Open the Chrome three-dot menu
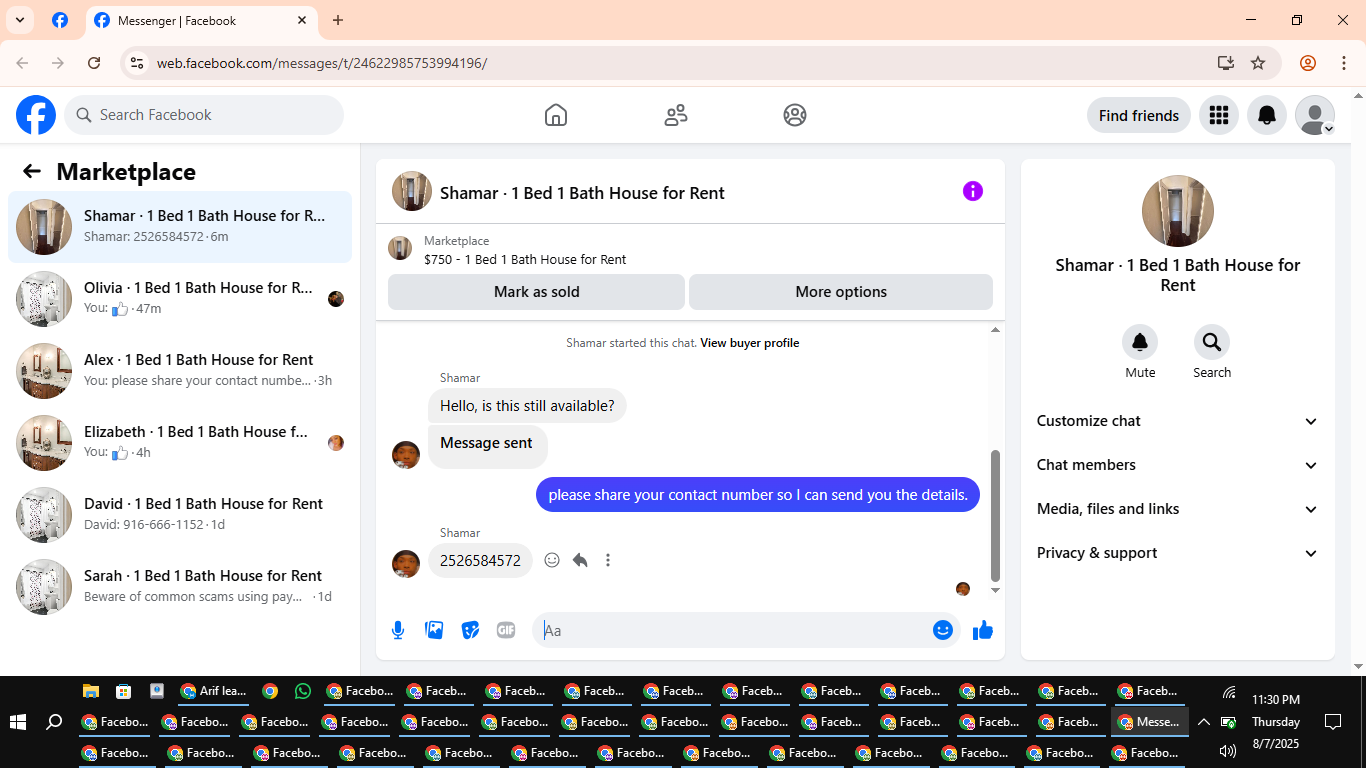Screen dimensions: 1366x768 click(1343, 63)
